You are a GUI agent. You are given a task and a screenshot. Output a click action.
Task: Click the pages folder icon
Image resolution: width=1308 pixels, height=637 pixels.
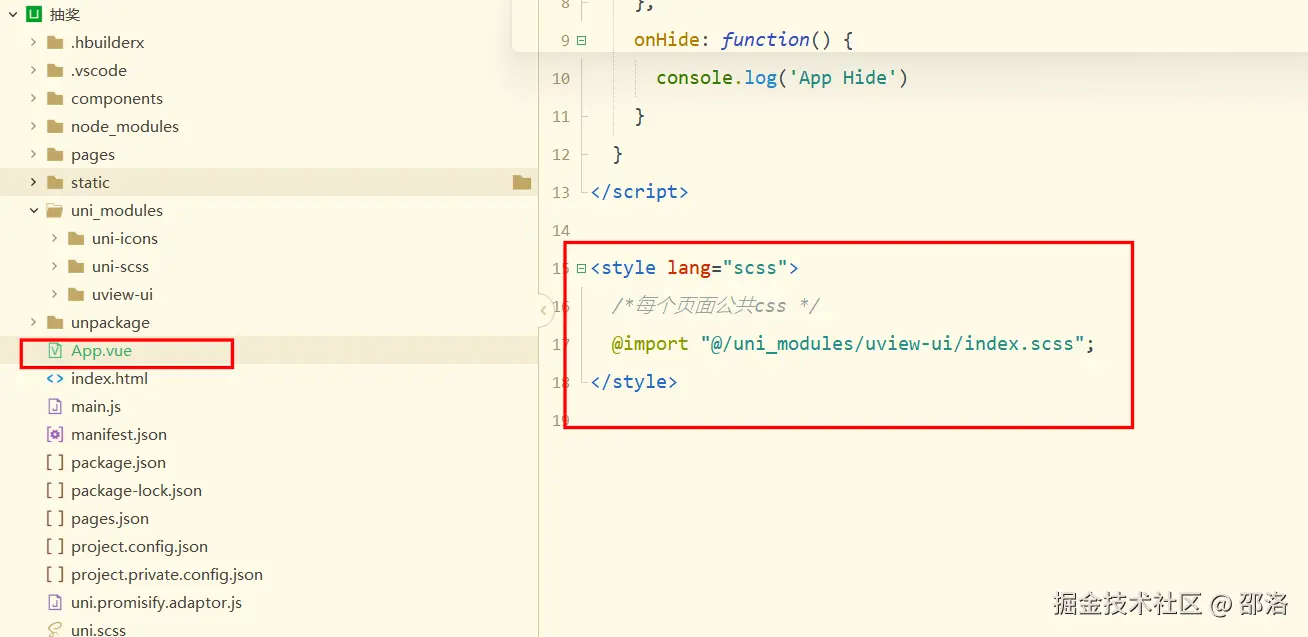point(55,155)
